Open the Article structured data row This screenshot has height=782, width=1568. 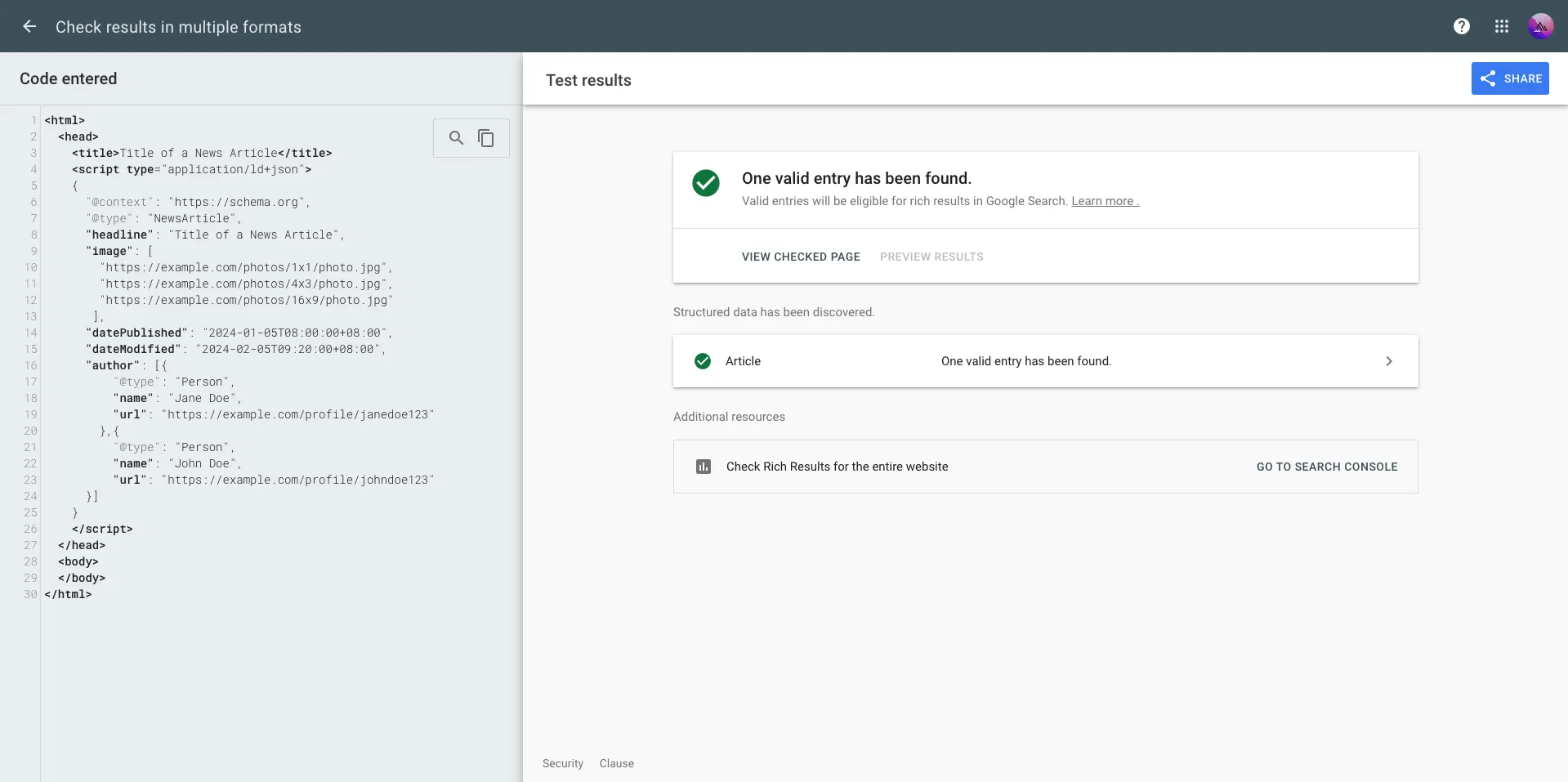[1025, 361]
